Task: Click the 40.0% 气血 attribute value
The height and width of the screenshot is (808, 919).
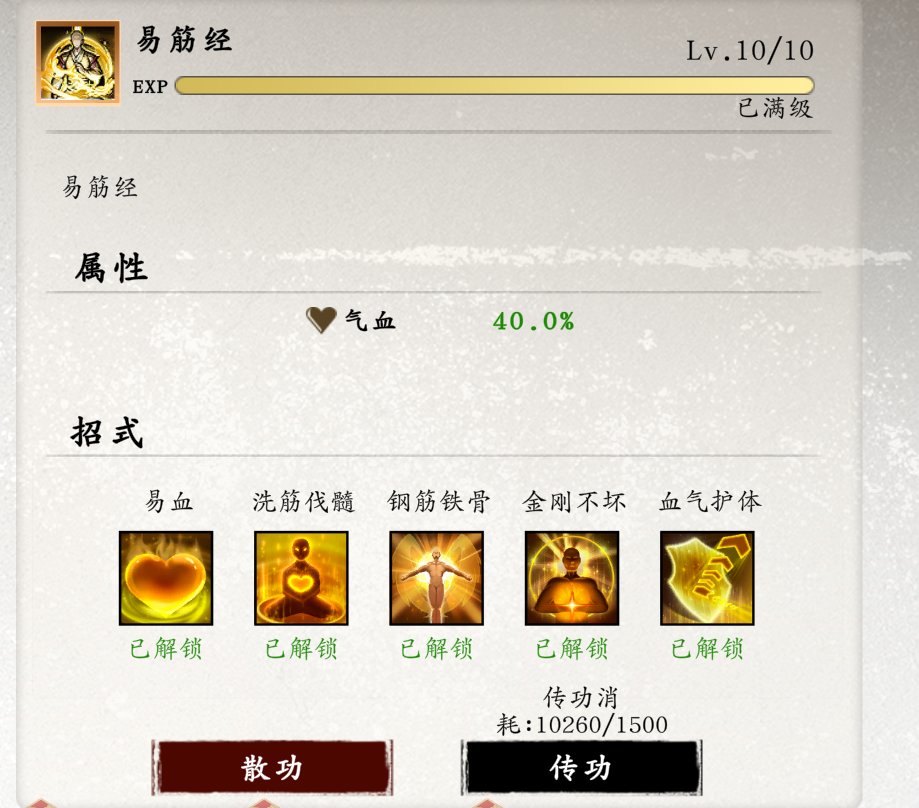Action: [x=533, y=321]
